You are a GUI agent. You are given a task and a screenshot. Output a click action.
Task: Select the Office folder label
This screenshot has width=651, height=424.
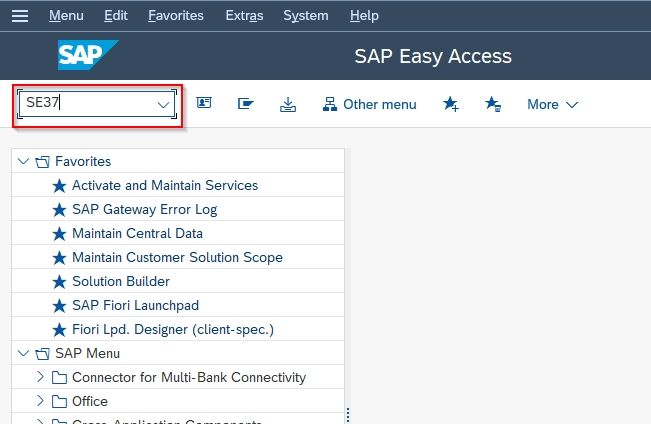point(90,402)
